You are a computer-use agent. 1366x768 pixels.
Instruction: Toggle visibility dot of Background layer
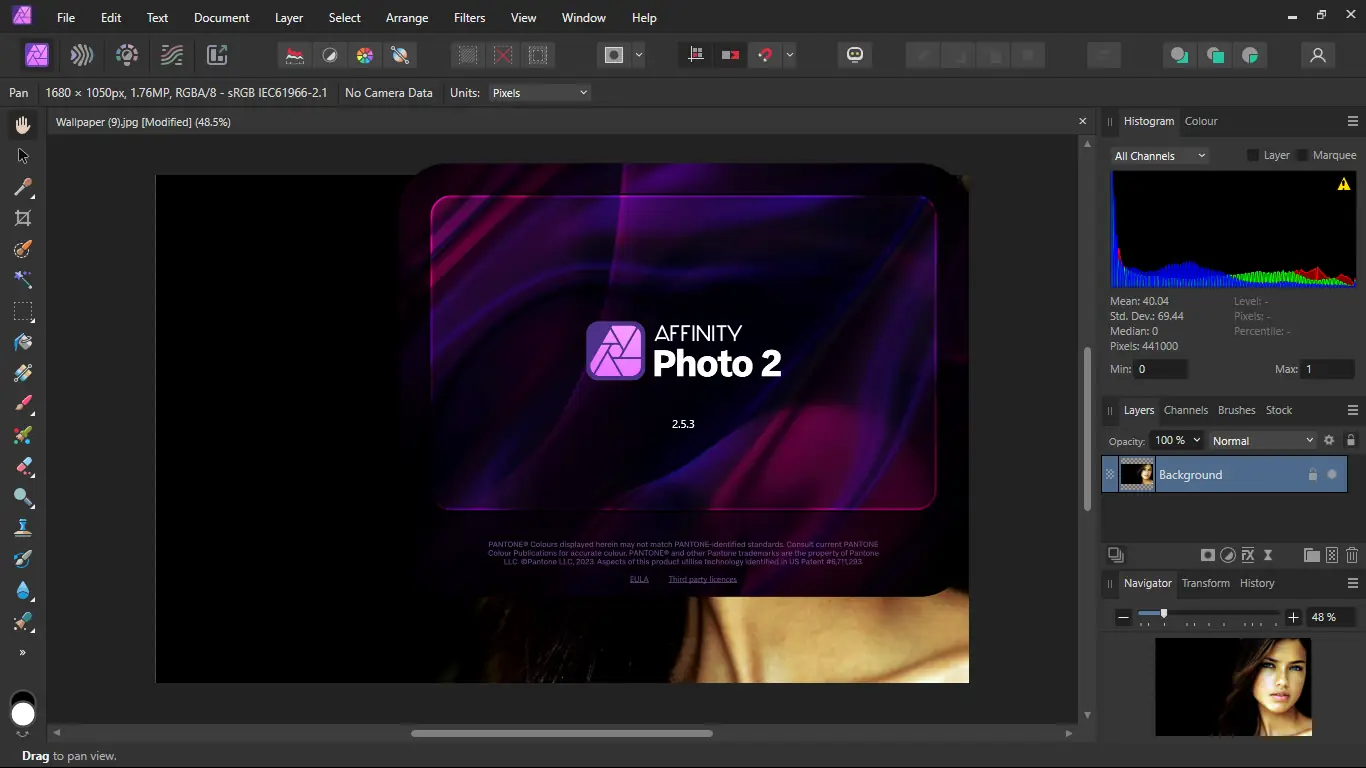pos(1332,475)
